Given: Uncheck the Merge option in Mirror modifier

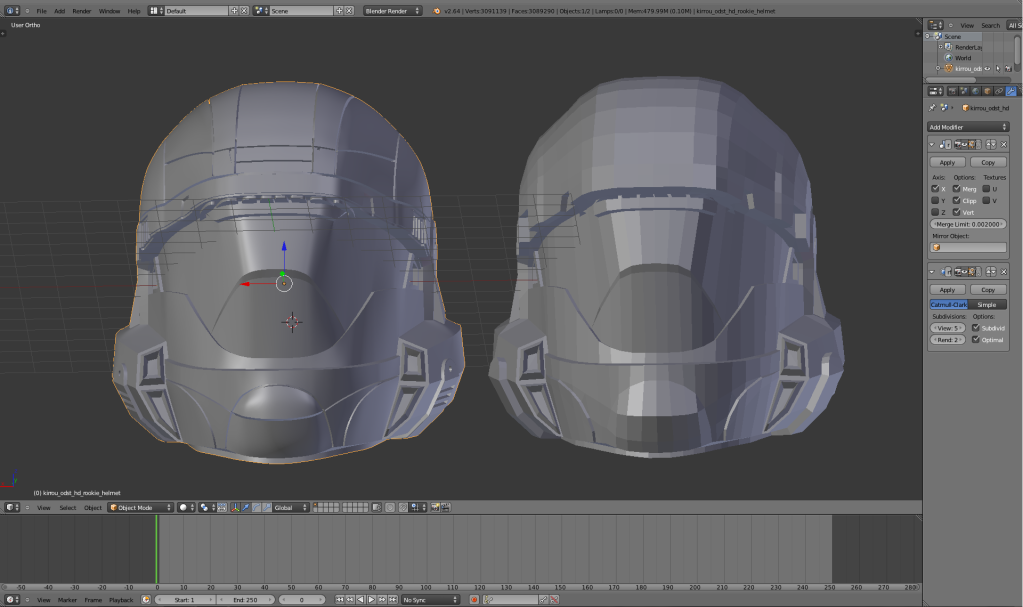Looking at the screenshot, I should pos(957,188).
